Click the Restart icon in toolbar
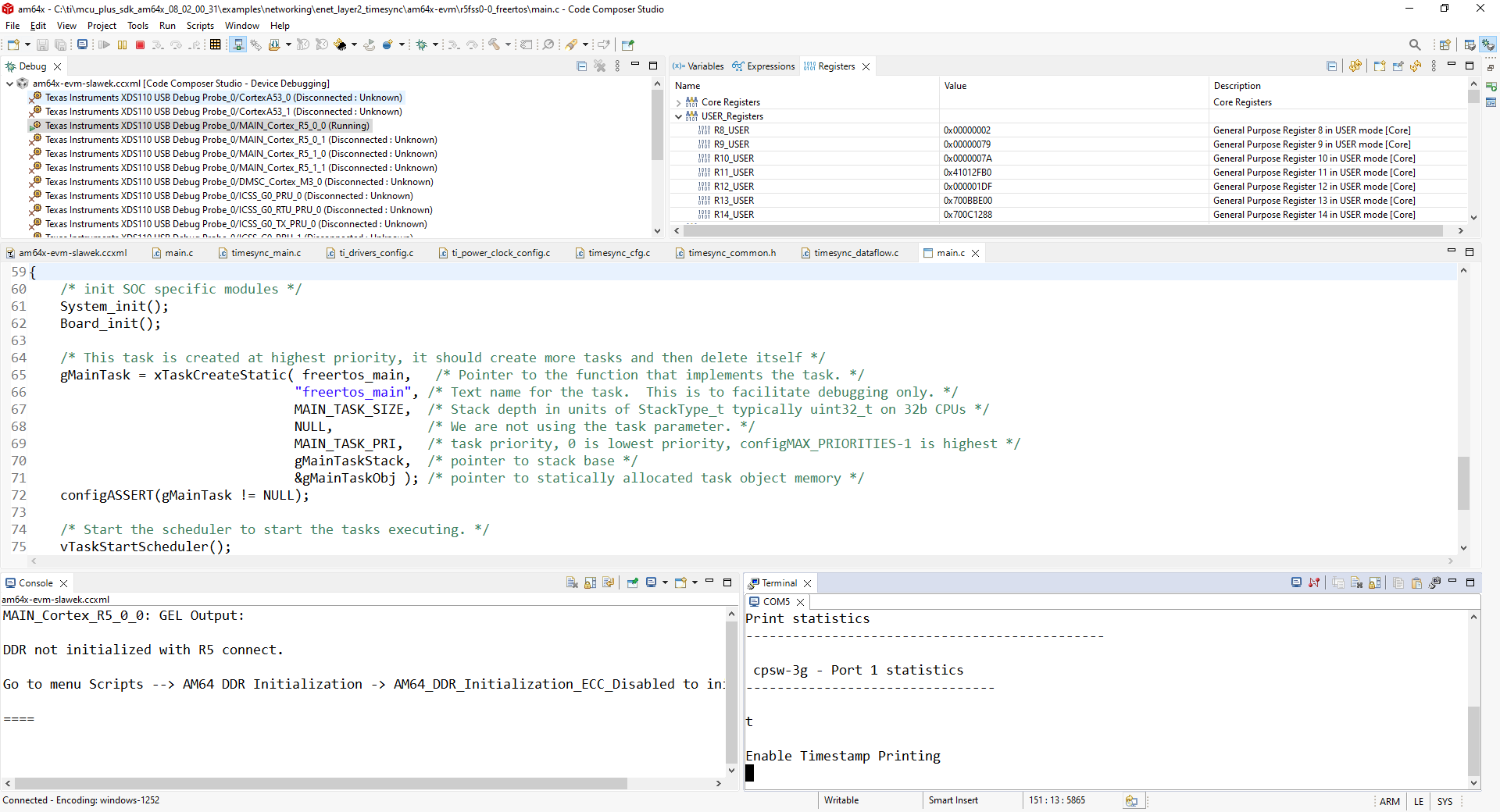Screen dimensions: 1500x812 370,45
